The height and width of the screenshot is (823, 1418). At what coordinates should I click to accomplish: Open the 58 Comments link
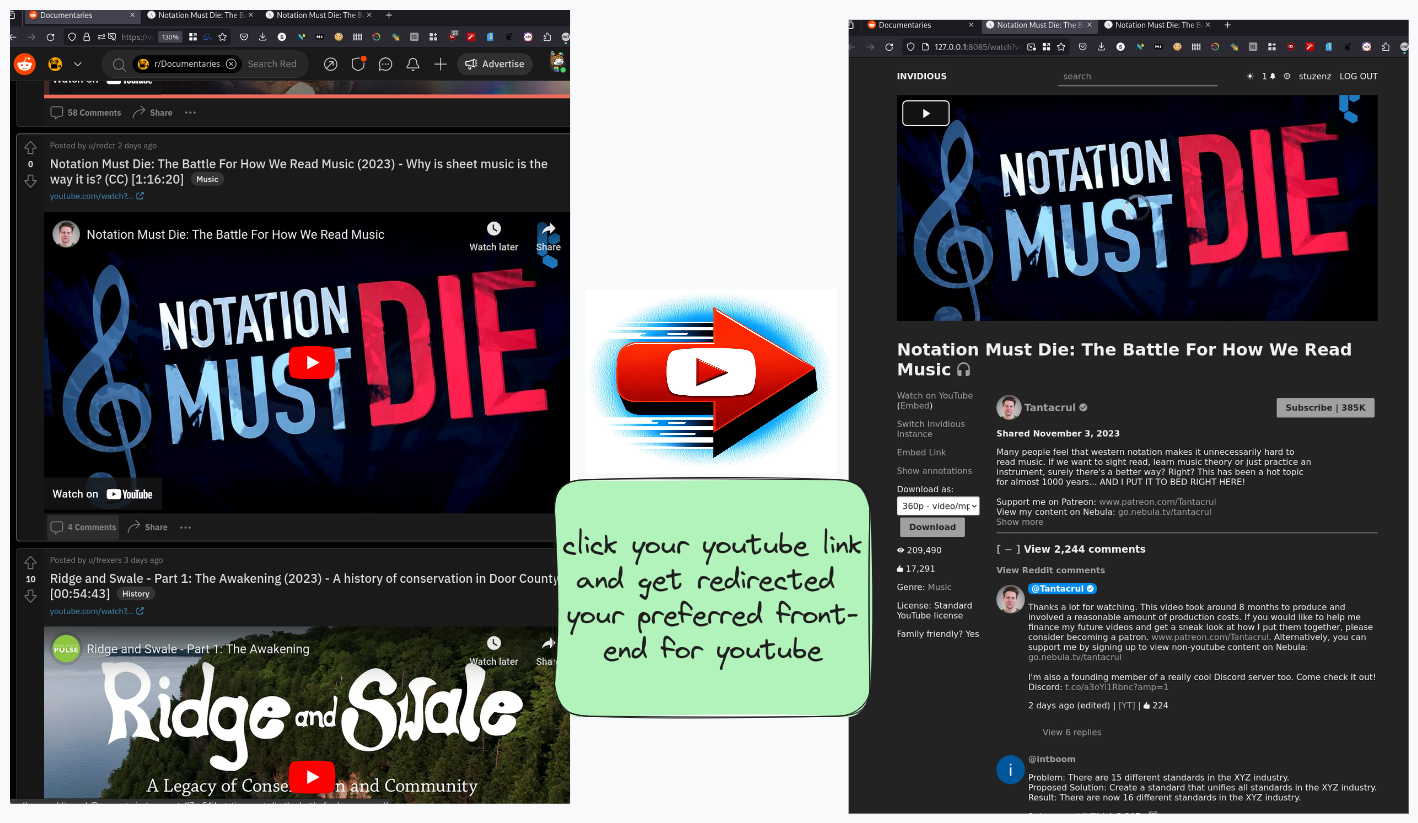click(x=86, y=113)
